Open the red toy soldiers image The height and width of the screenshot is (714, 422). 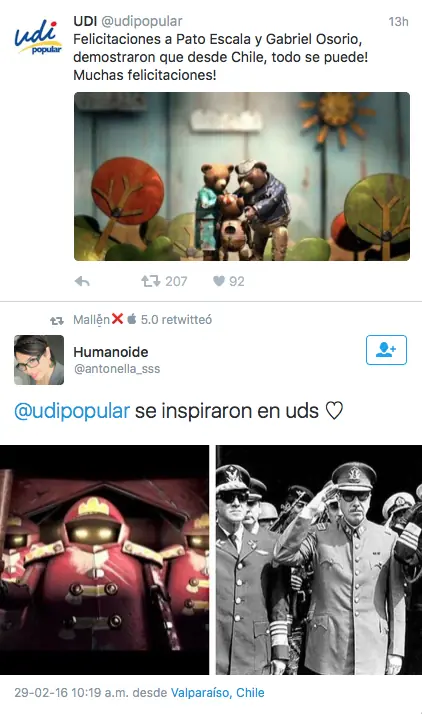point(104,560)
